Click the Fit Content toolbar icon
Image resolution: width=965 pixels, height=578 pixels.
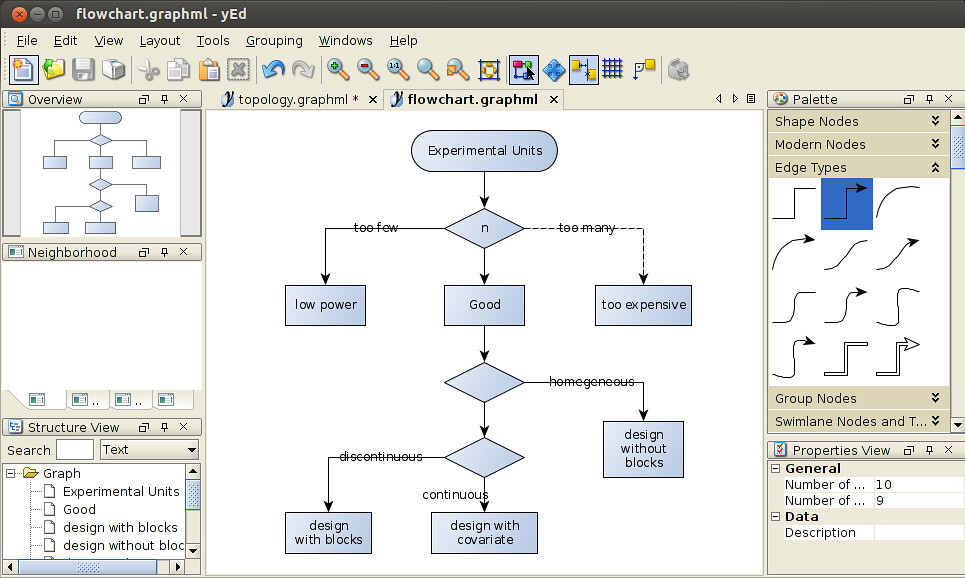489,70
